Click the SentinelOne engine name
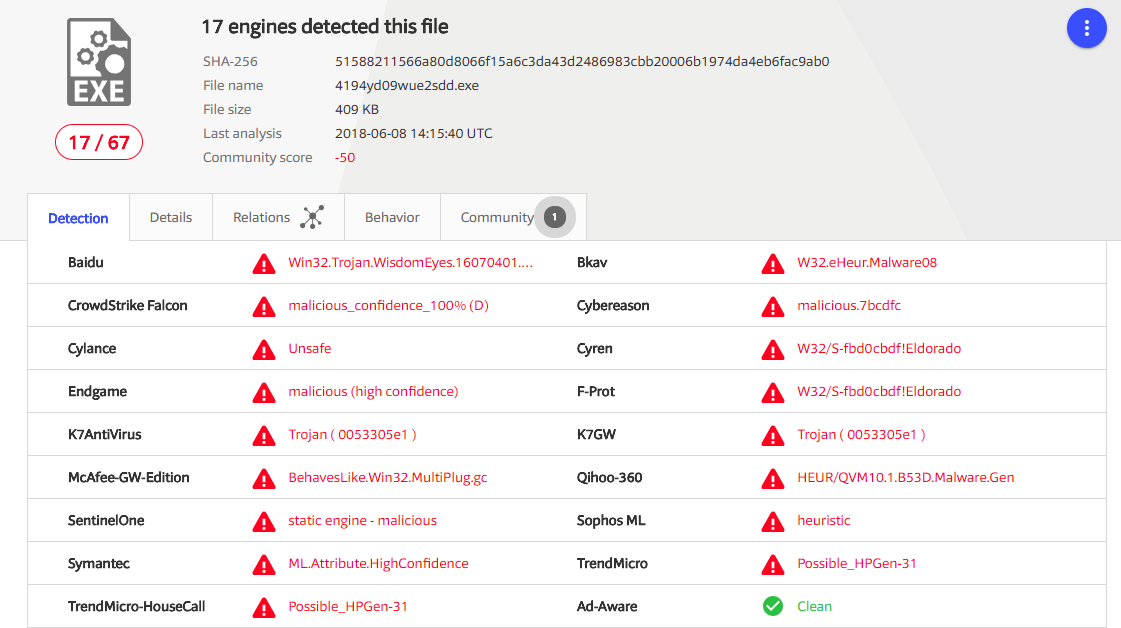The image size is (1121, 628). point(106,520)
